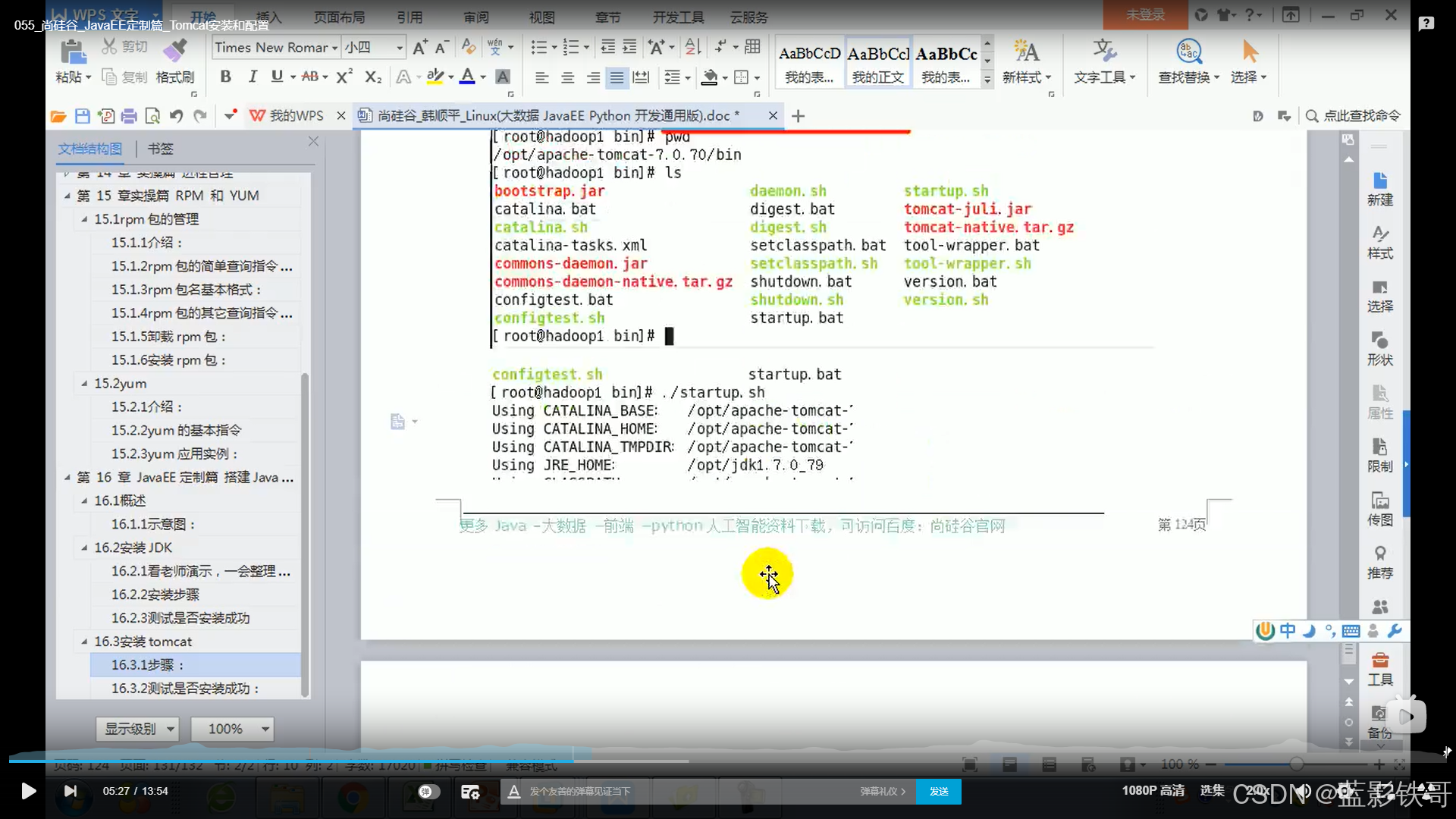Click 1080P 高清 quality button
Image resolution: width=1456 pixels, height=819 pixels.
(1153, 791)
